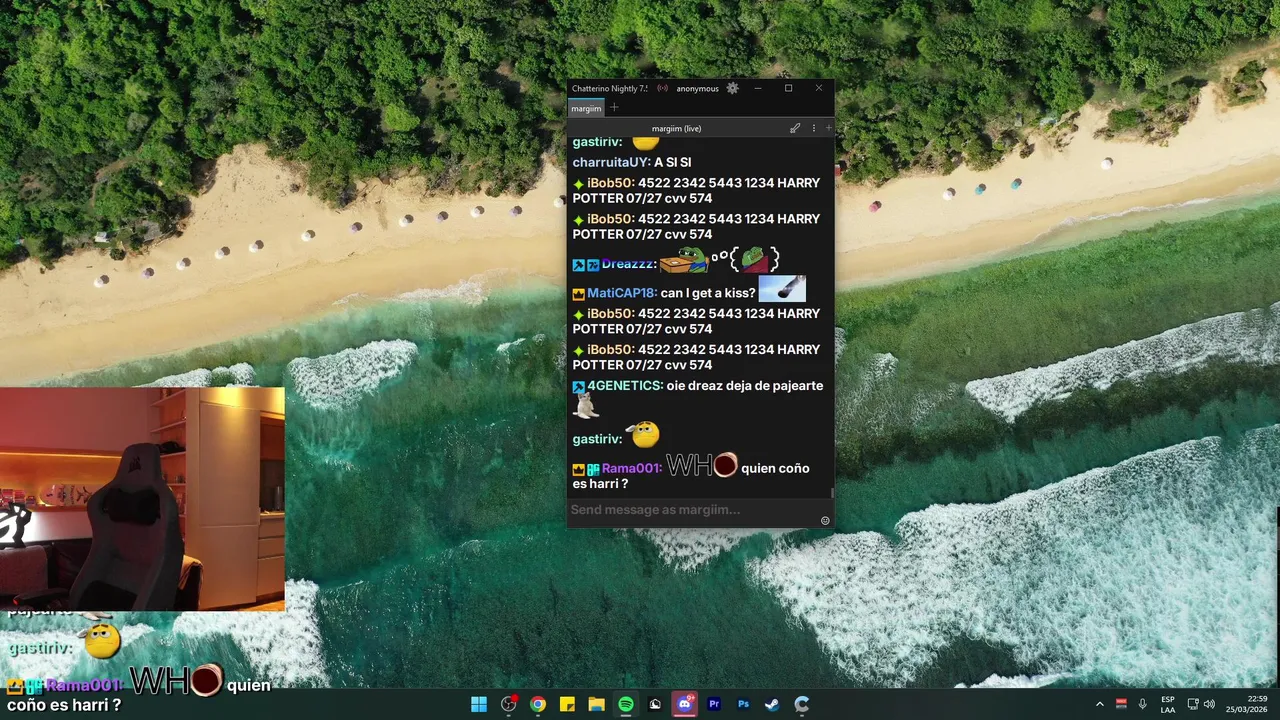The height and width of the screenshot is (720, 1280).
Task: Open Adobe Photoshop from taskbar
Action: [x=743, y=704]
